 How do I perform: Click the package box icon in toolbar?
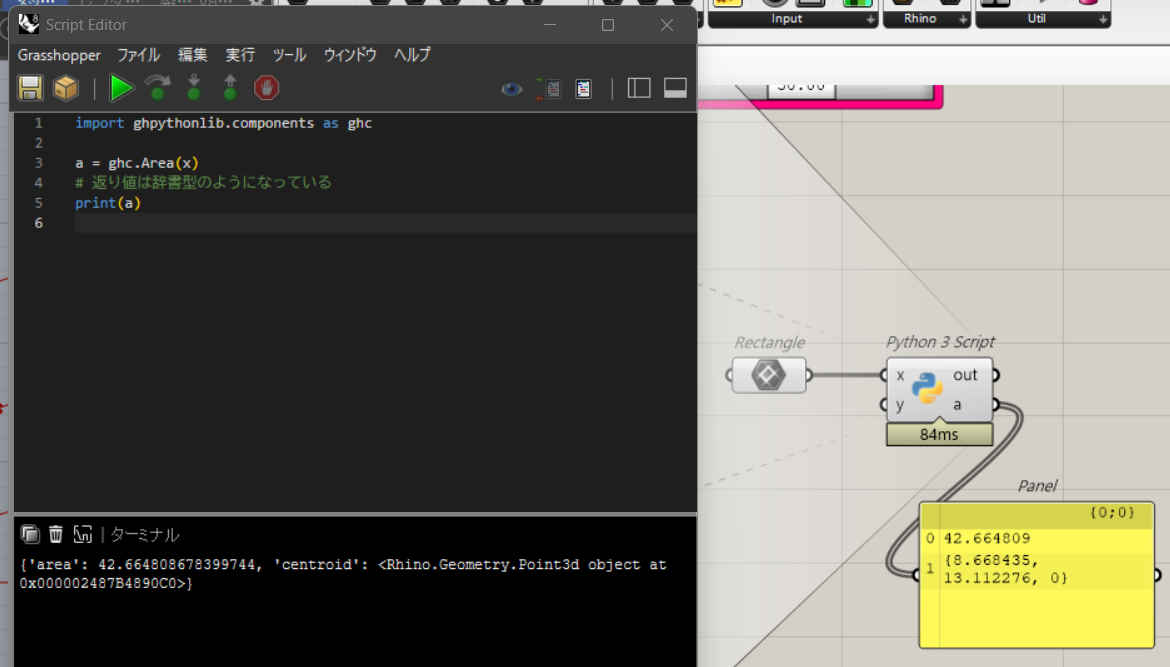pyautogui.click(x=66, y=89)
